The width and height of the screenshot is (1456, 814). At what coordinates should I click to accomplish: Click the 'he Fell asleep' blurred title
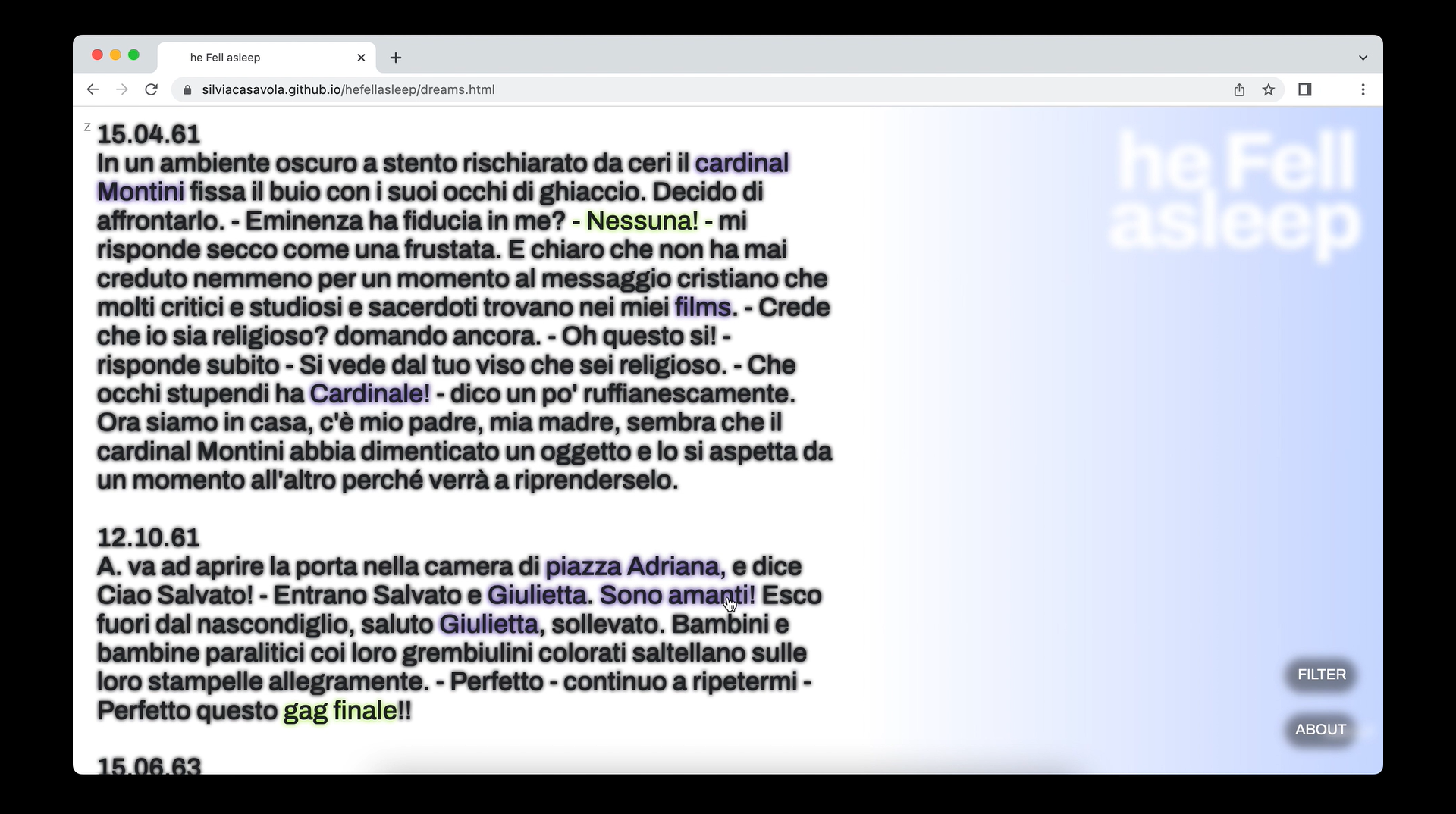click(1236, 193)
